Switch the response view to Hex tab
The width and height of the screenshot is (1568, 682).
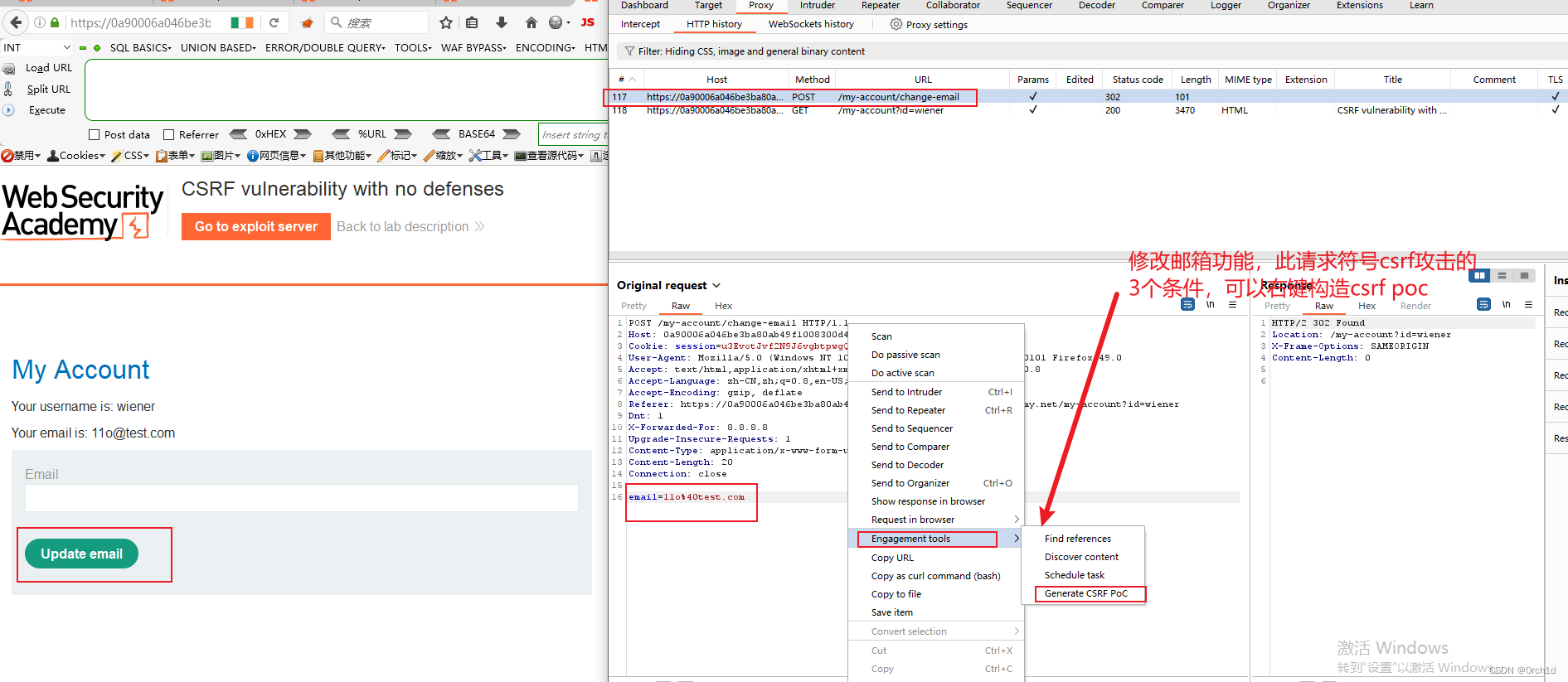coord(1367,306)
